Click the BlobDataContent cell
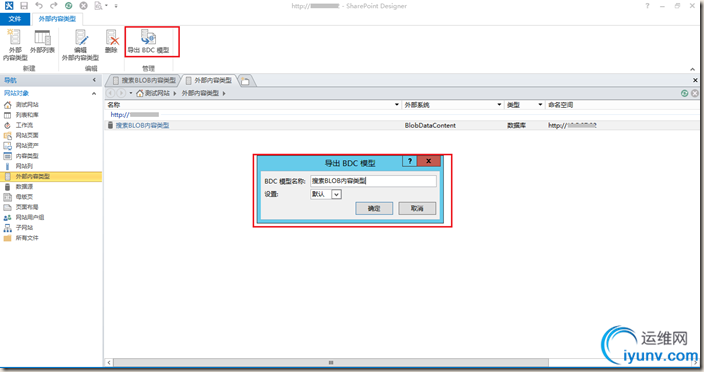This screenshot has width=704, height=372. pos(430,126)
